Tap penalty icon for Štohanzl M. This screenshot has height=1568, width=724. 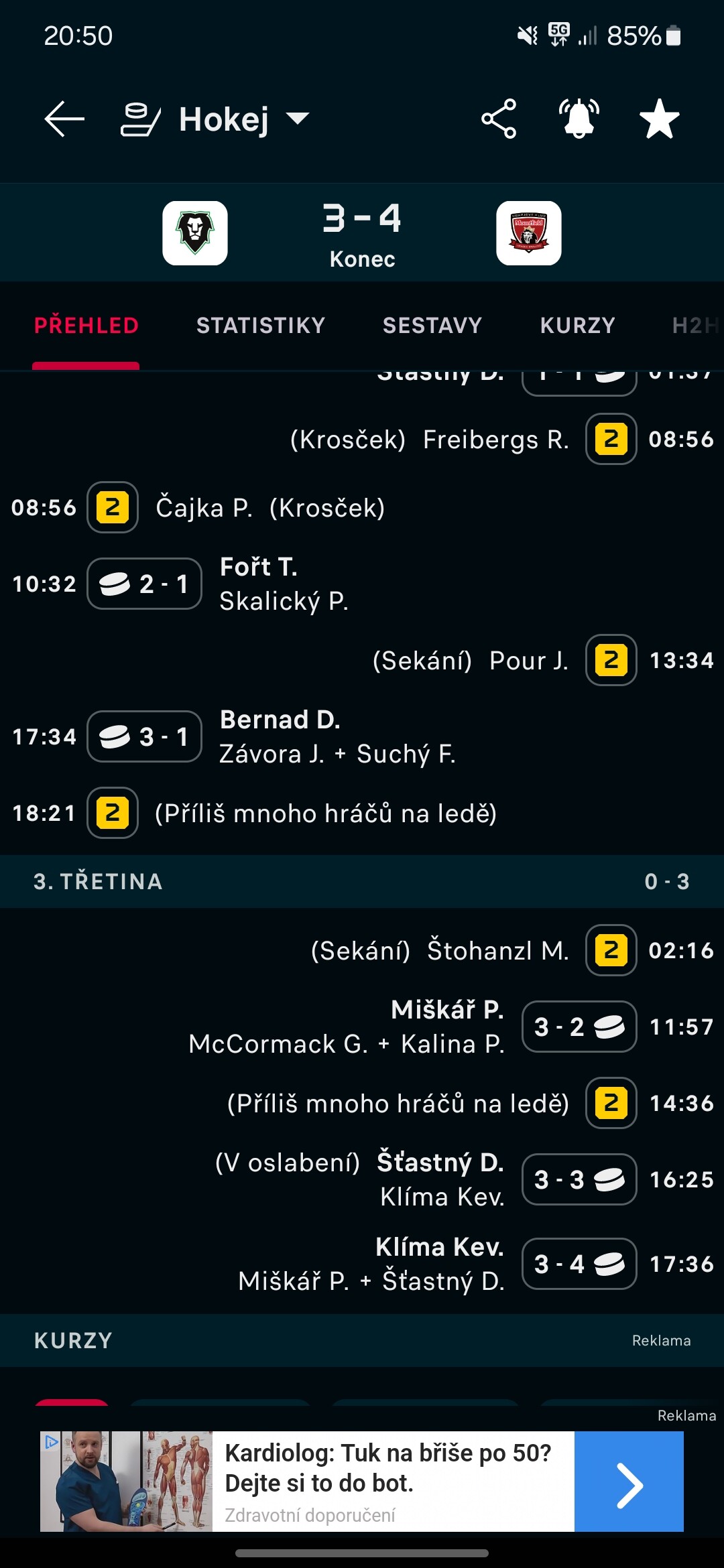point(611,950)
